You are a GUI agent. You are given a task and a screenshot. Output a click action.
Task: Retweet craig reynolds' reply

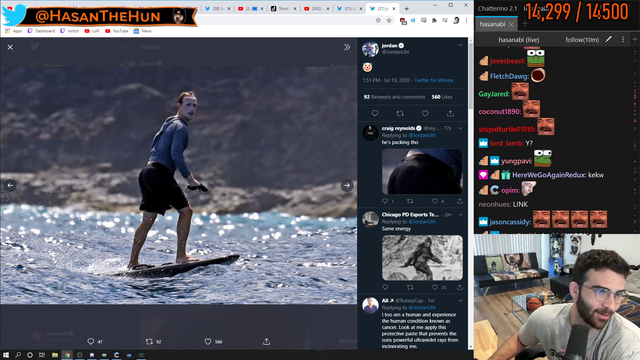pyautogui.click(x=410, y=201)
